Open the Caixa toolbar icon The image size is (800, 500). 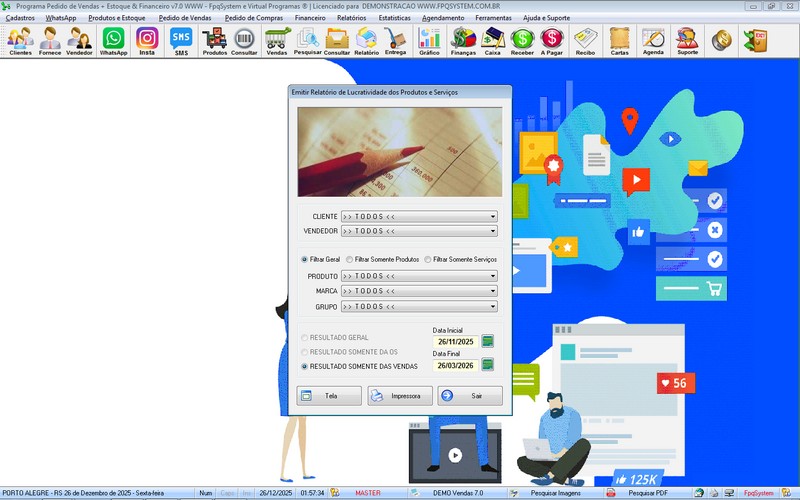492,40
